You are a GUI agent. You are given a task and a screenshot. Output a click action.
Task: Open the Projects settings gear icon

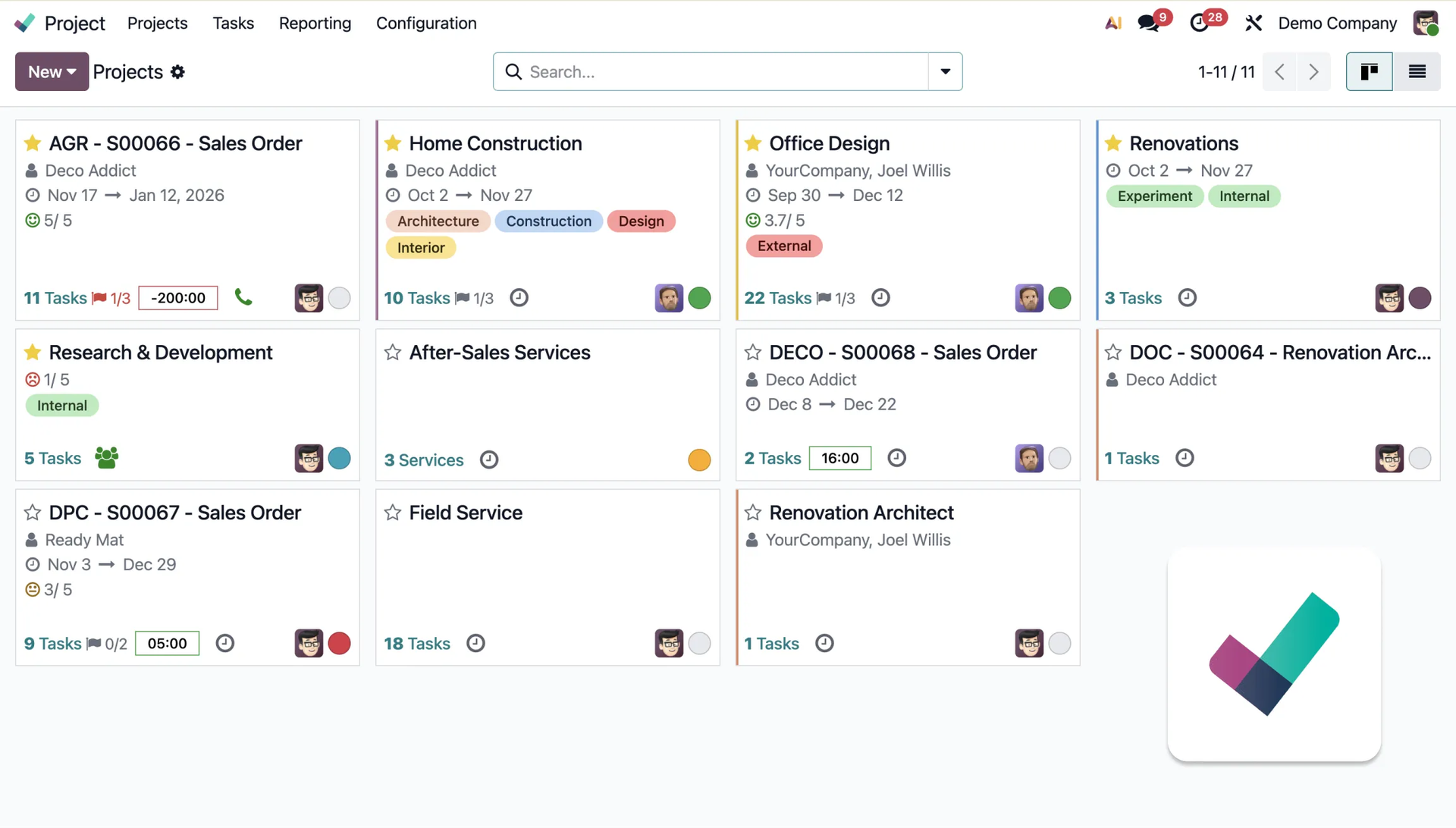(x=177, y=72)
